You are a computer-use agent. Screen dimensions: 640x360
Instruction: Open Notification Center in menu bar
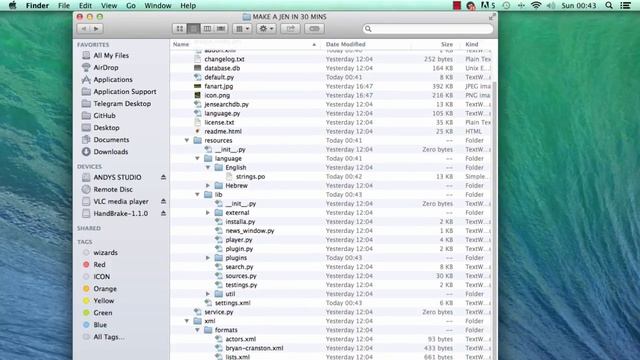click(625, 6)
